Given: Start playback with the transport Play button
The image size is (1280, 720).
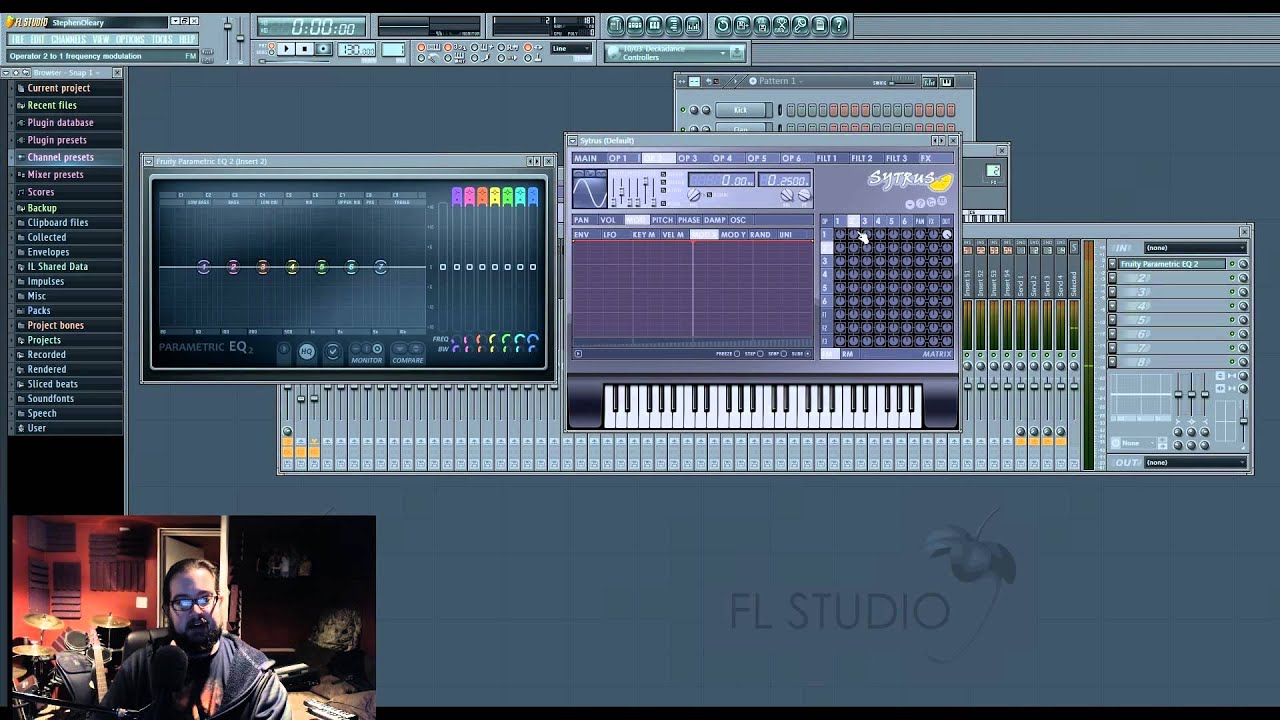Looking at the screenshot, I should pyautogui.click(x=286, y=48).
